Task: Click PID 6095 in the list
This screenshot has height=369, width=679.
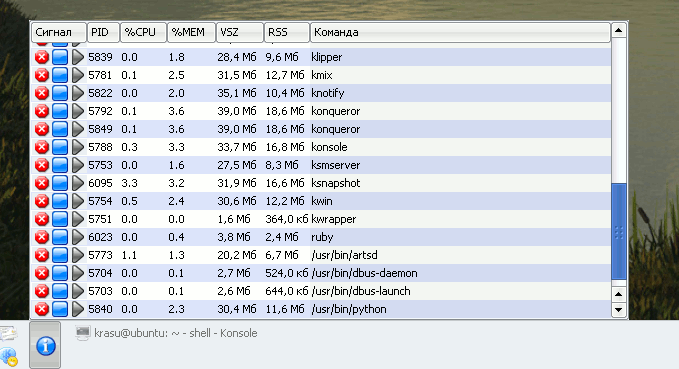Action: coord(100,183)
